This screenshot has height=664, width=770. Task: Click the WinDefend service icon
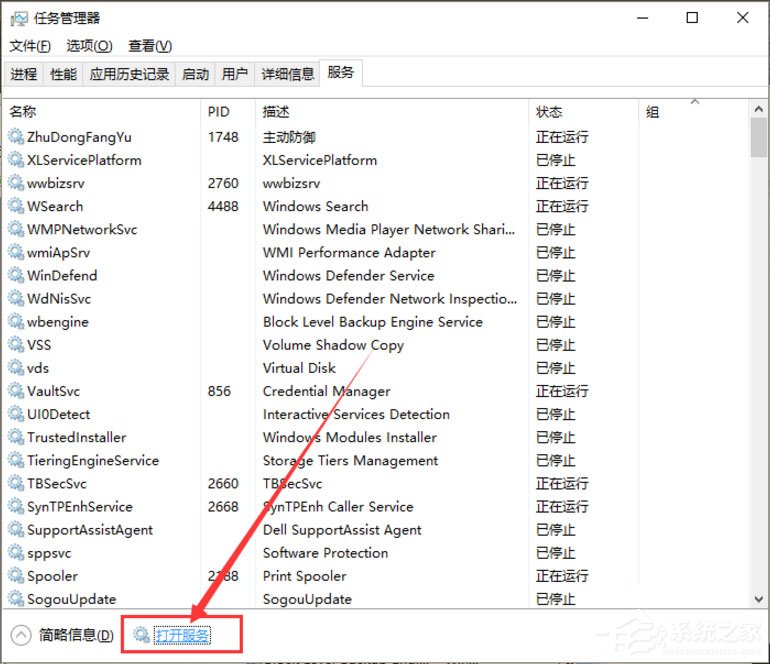coord(16,275)
